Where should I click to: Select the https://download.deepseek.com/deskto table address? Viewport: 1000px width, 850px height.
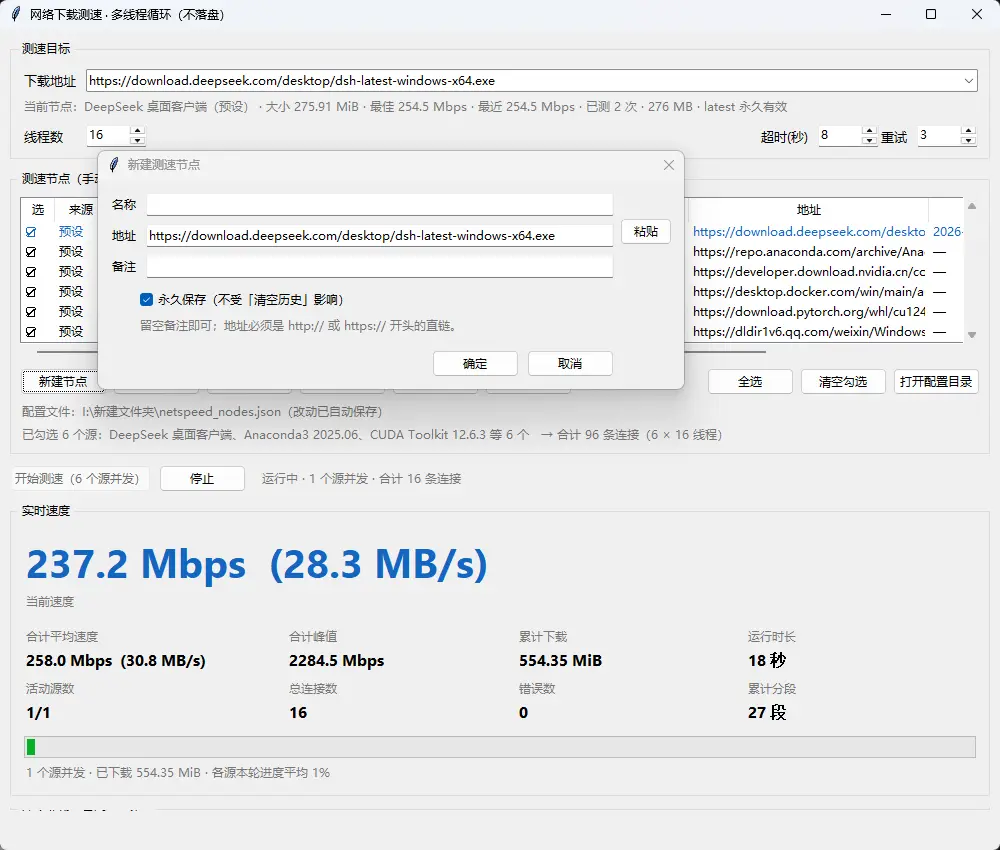coord(809,232)
